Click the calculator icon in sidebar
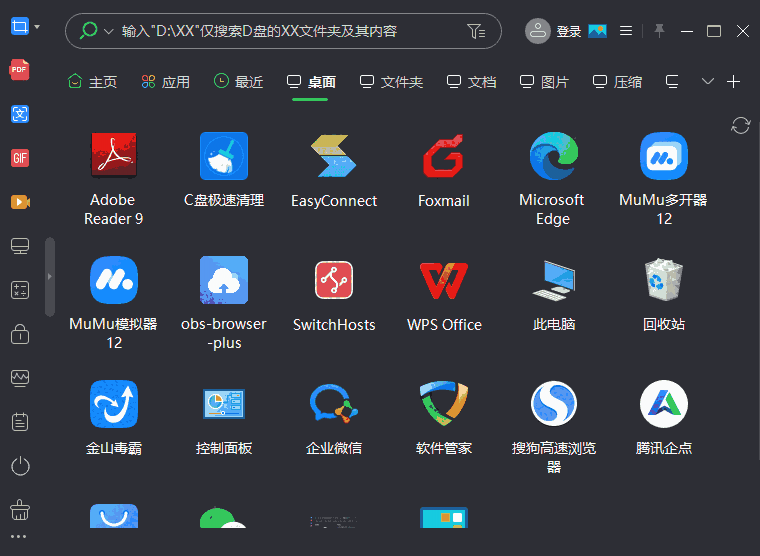760x556 pixels. point(19,290)
